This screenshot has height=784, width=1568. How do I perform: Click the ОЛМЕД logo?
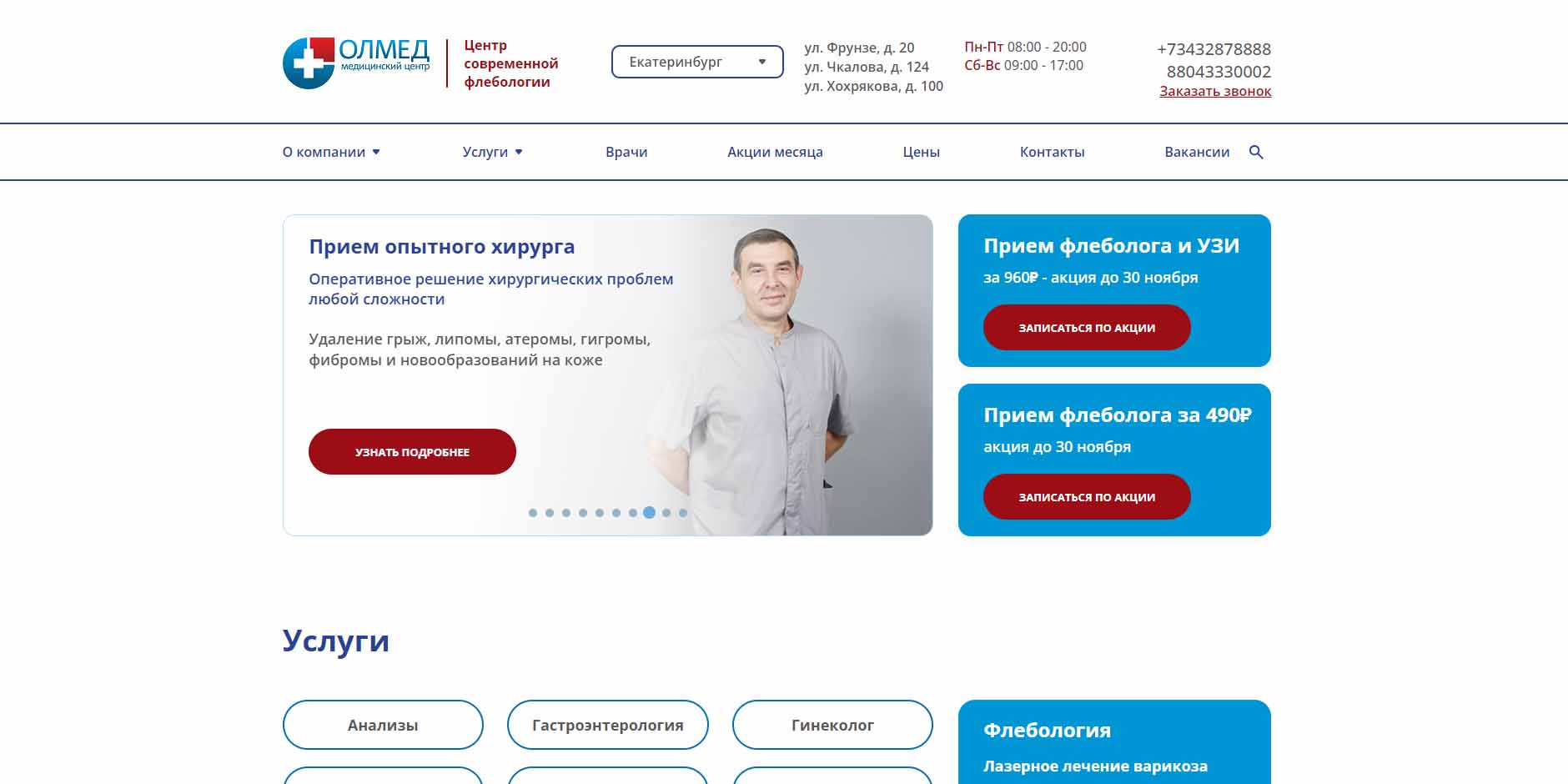pos(356,63)
